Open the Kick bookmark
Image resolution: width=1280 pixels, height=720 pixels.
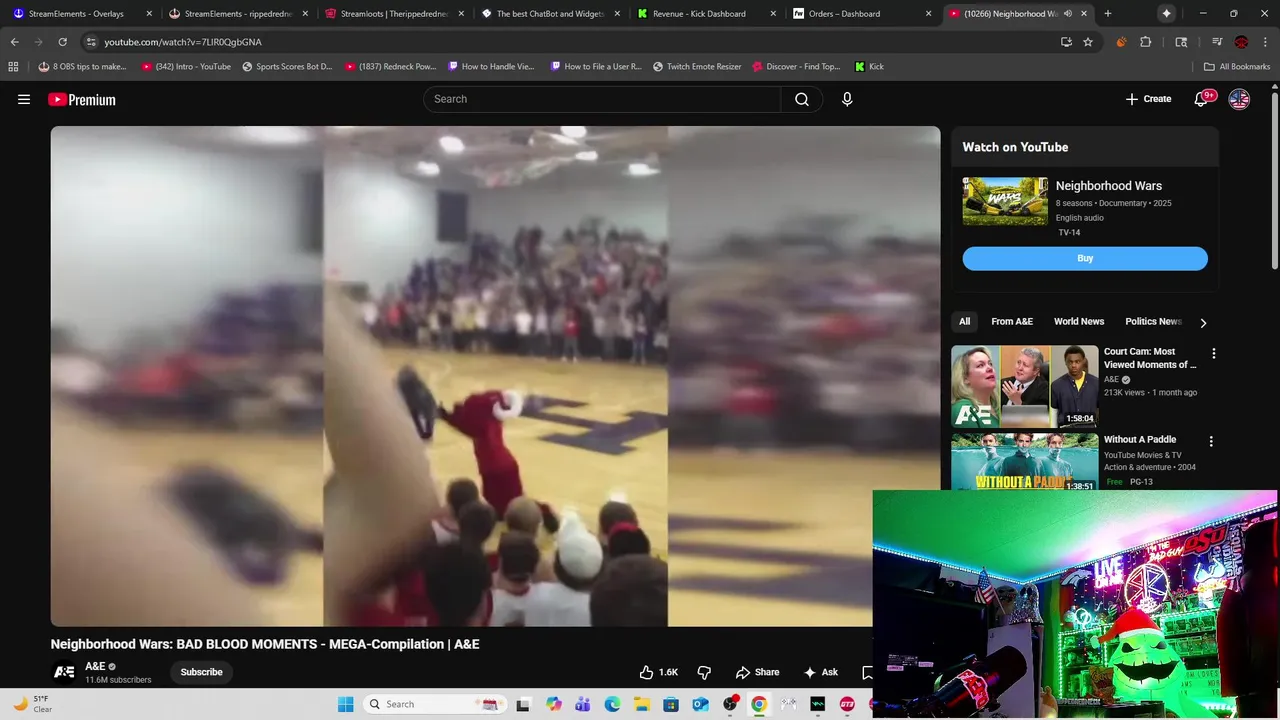click(869, 66)
